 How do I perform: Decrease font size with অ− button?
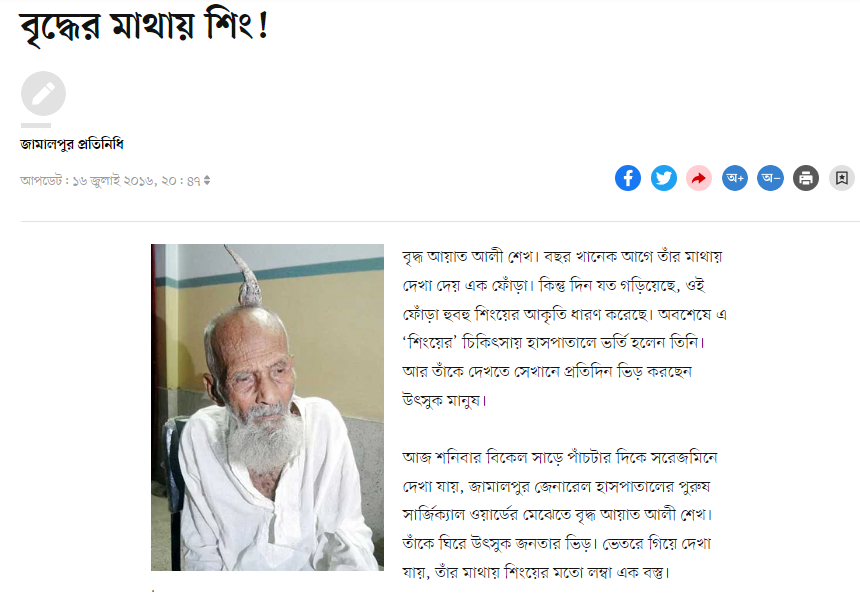(x=771, y=178)
